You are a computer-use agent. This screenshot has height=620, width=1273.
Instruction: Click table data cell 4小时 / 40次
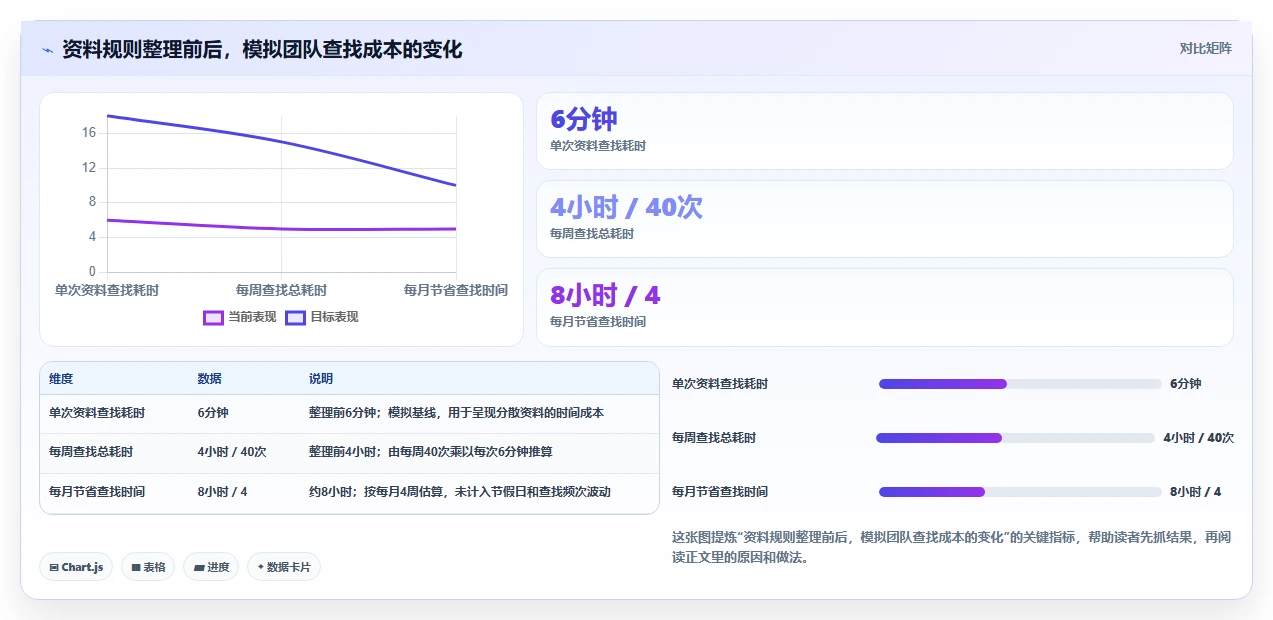tap(232, 452)
